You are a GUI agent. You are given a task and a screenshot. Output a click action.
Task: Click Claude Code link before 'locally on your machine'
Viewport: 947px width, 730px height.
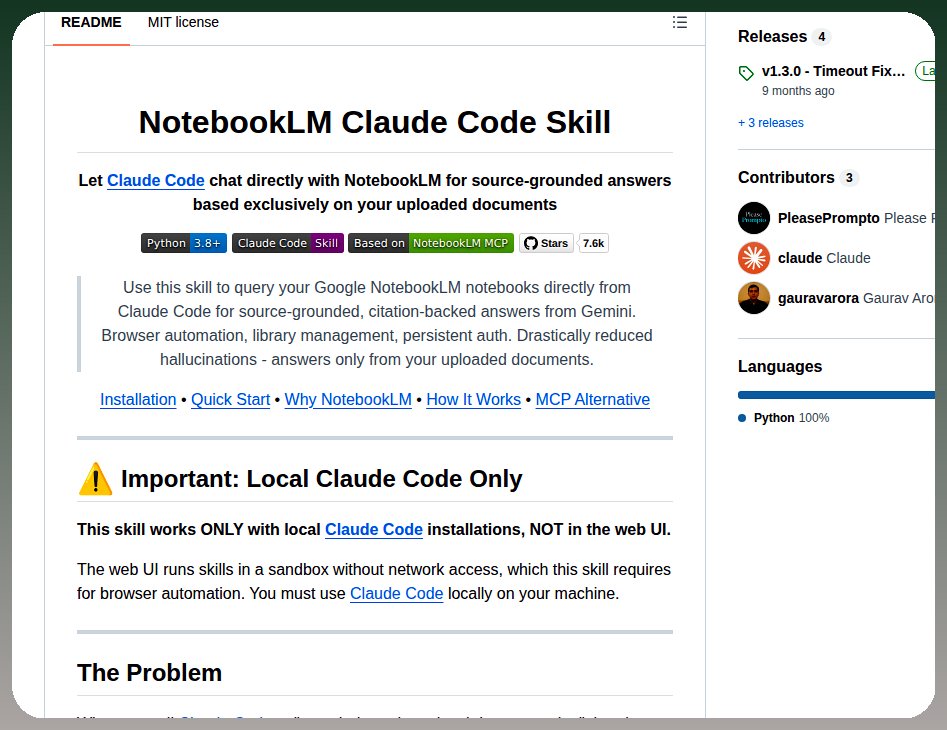[x=397, y=594]
